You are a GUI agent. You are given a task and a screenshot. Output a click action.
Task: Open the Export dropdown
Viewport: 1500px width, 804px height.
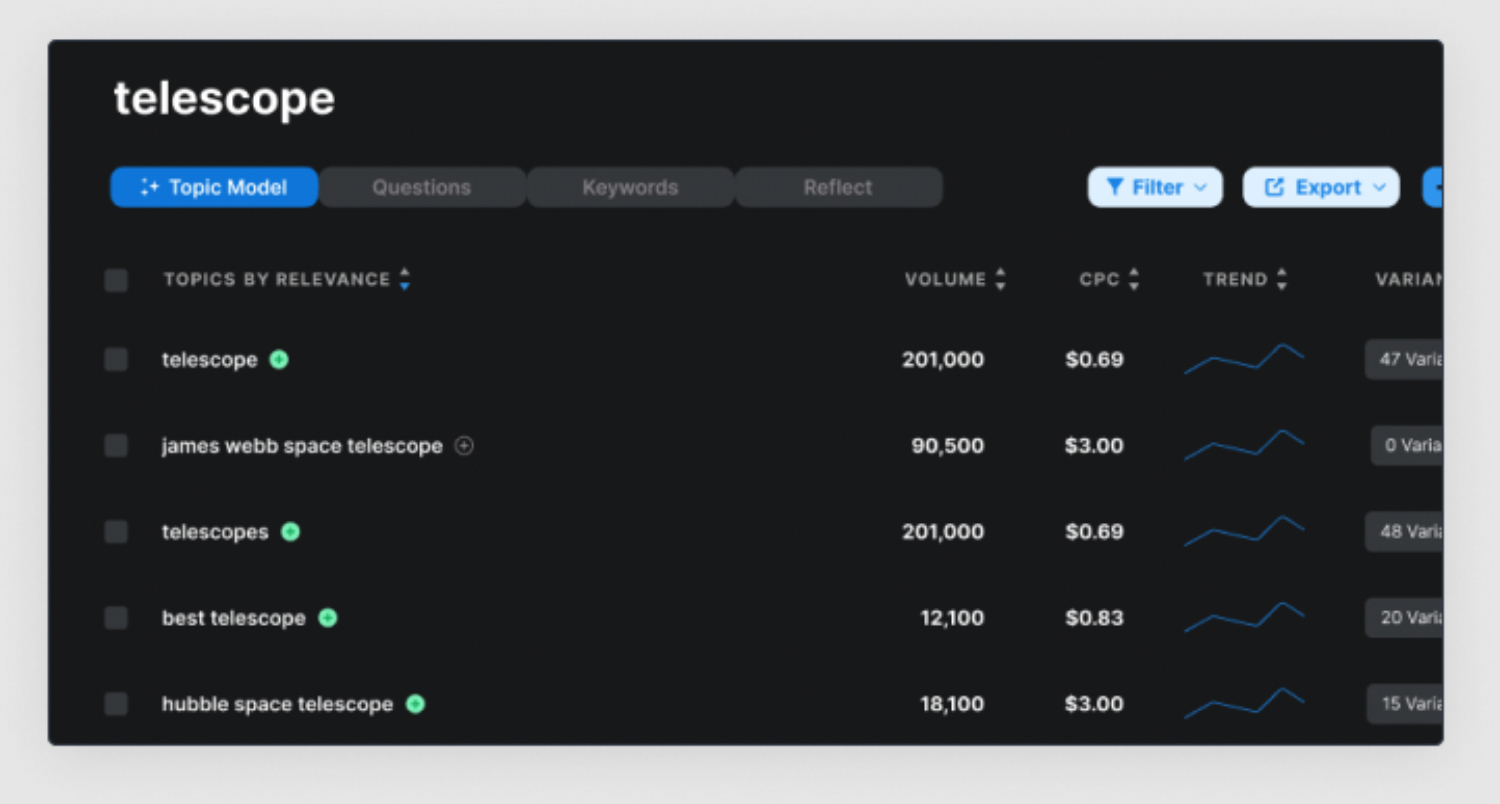(1321, 187)
